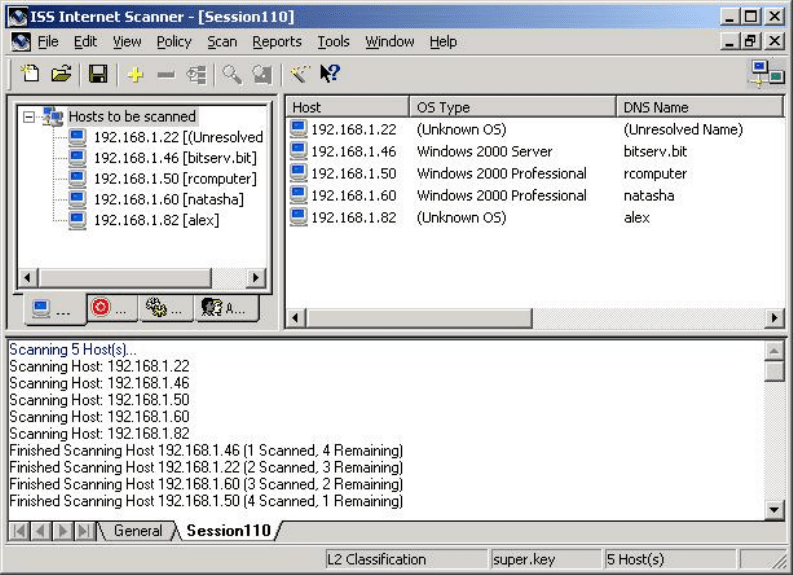Click the wand wizard toolbar icon
The image size is (793, 575).
pos(299,74)
